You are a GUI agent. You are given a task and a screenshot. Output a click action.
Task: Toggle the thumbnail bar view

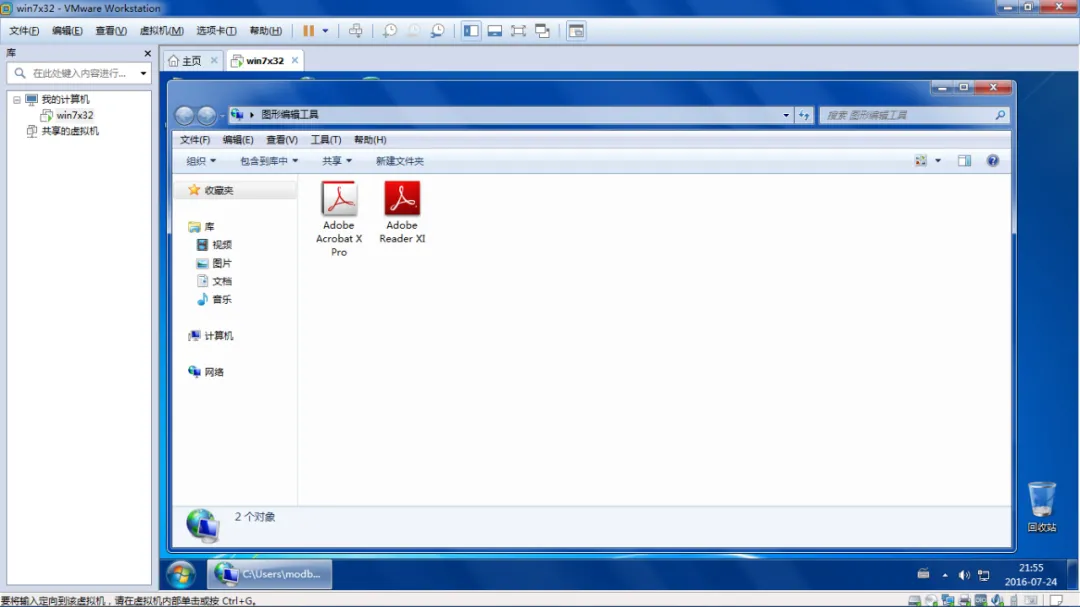[495, 30]
